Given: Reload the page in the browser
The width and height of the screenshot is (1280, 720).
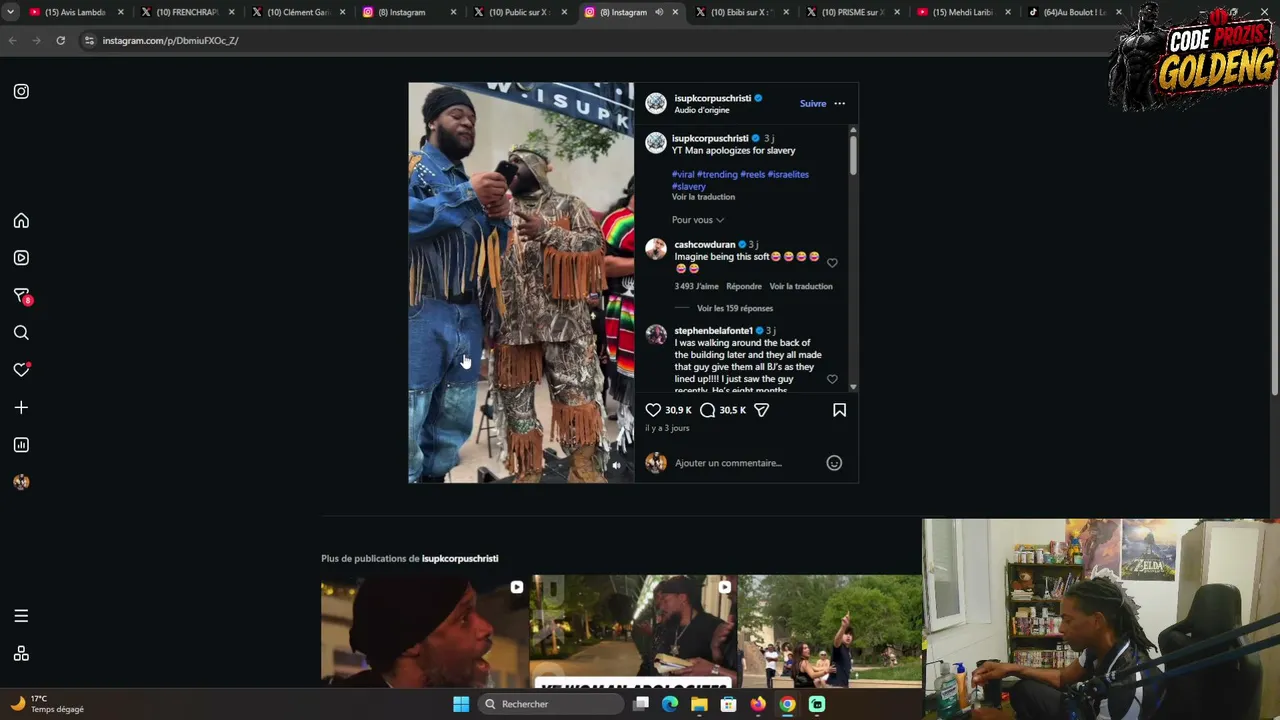Looking at the screenshot, I should pyautogui.click(x=60, y=40).
